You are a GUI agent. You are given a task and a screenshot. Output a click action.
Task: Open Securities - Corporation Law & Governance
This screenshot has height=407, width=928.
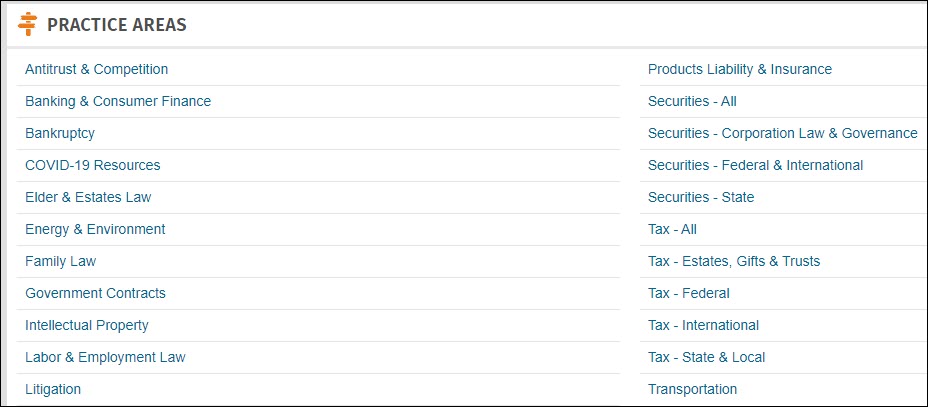coord(782,133)
